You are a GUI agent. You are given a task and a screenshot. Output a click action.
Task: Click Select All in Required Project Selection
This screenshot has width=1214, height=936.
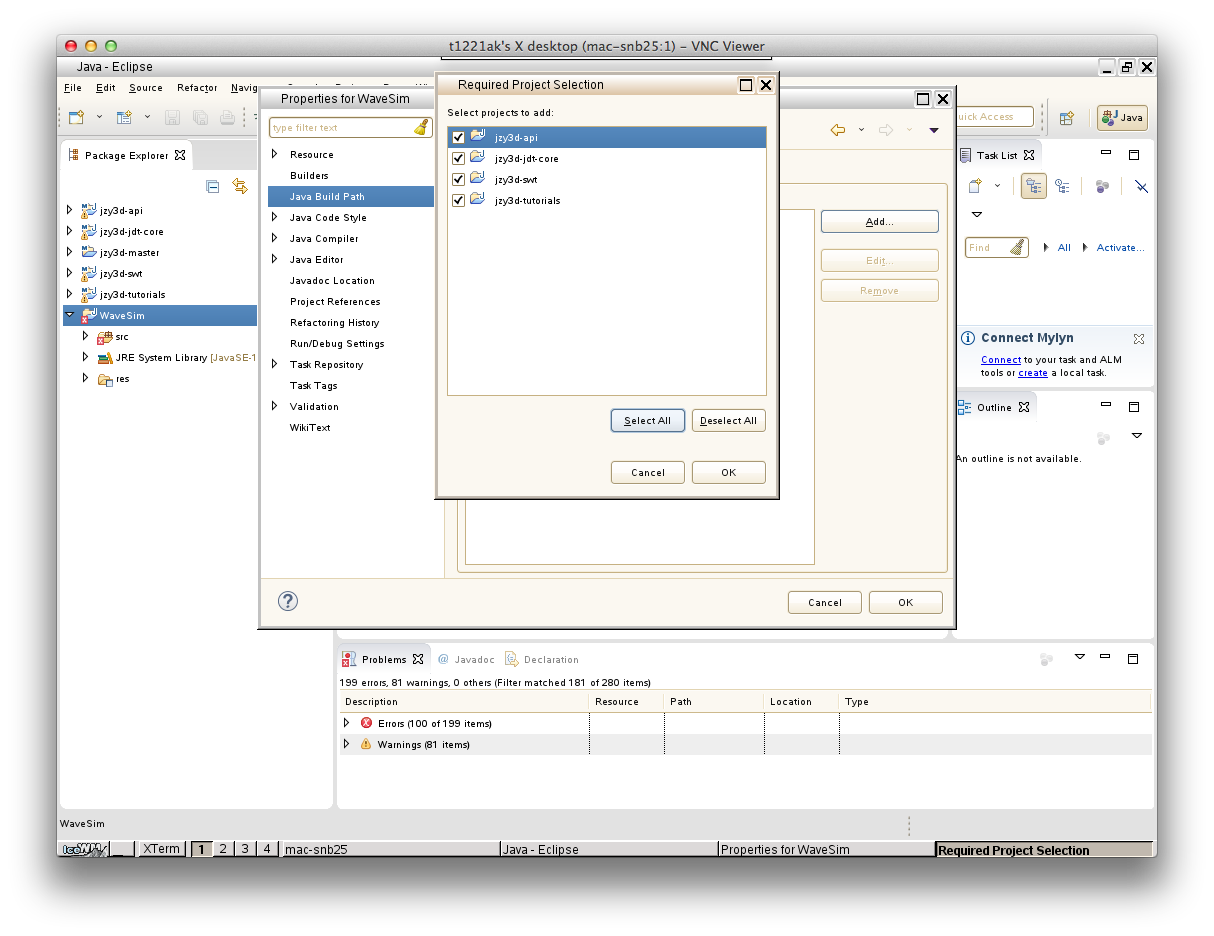[x=647, y=420]
